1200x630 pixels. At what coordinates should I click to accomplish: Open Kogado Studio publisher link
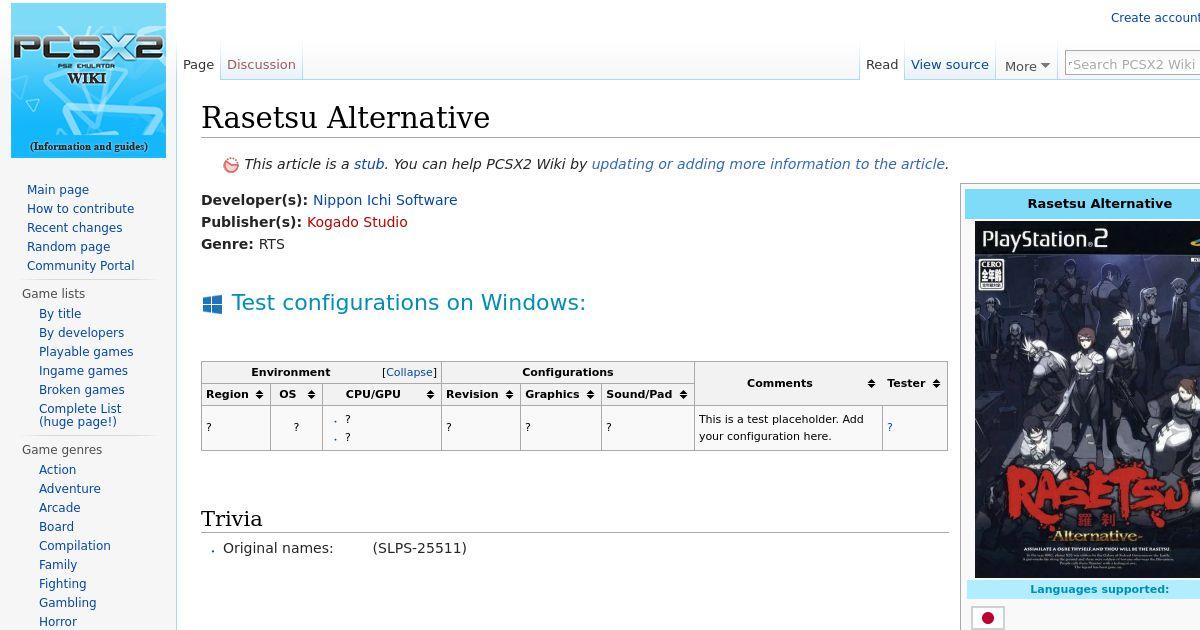[357, 222]
